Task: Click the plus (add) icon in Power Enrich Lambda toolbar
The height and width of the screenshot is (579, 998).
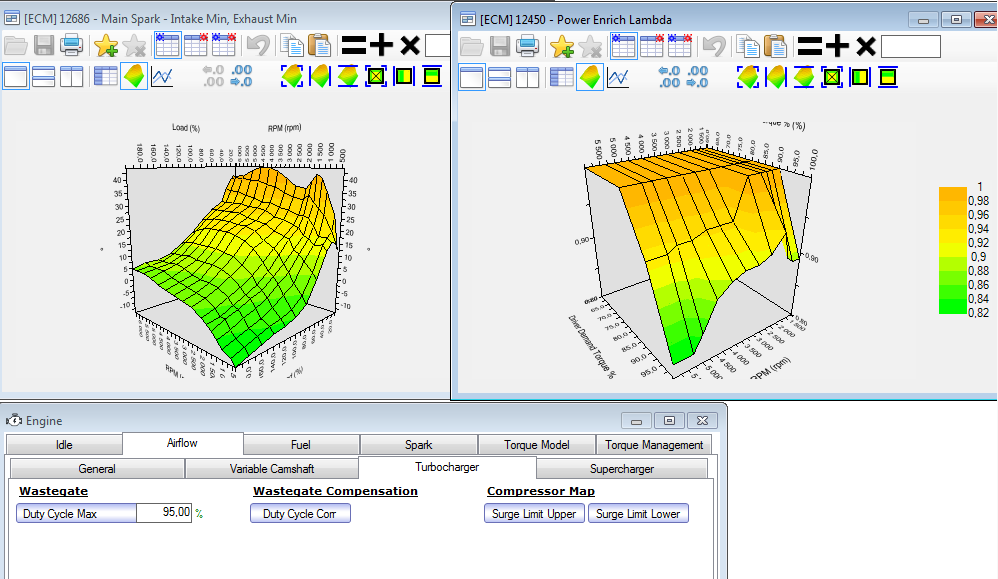Action: pos(837,46)
